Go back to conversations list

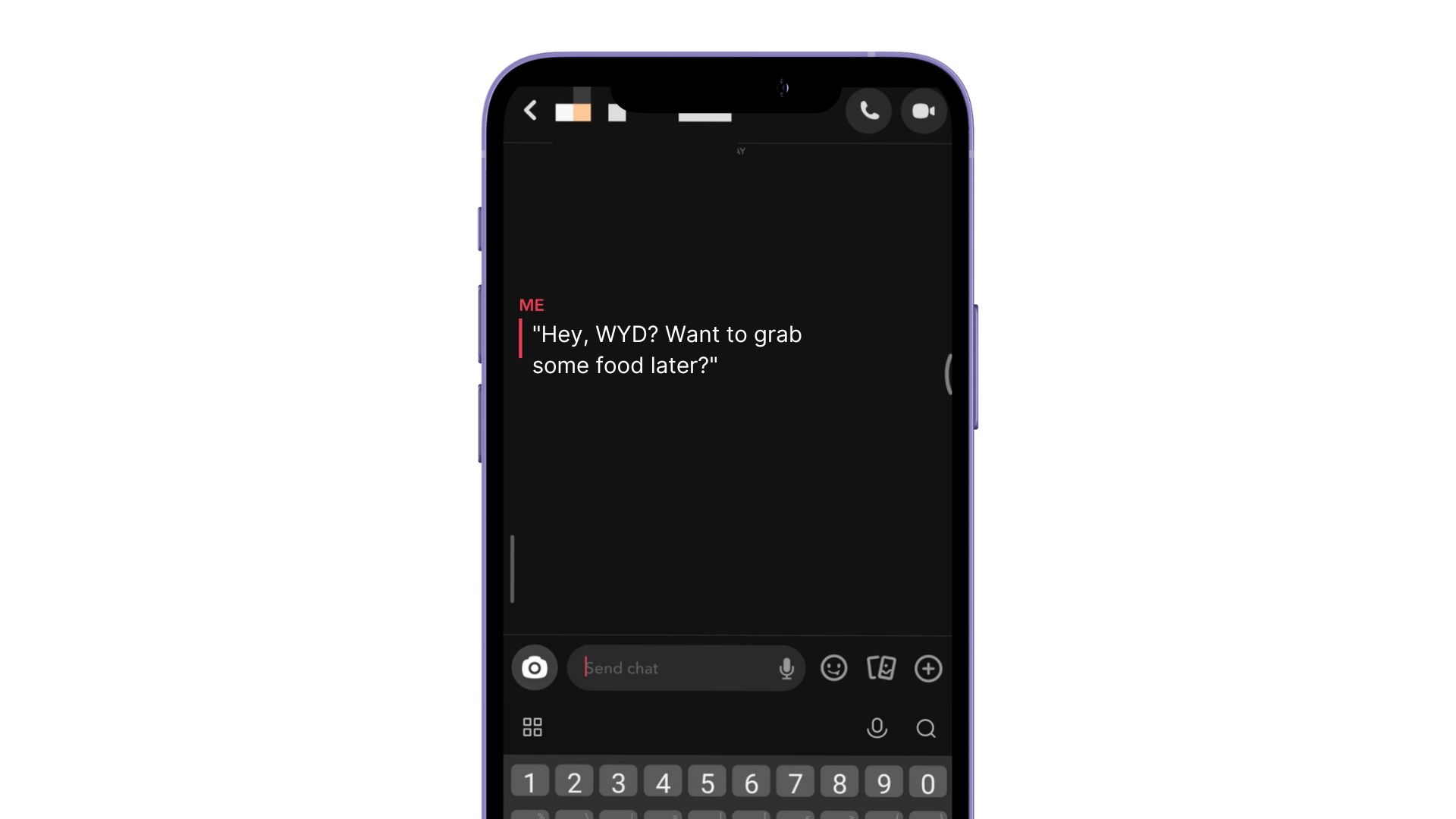530,110
